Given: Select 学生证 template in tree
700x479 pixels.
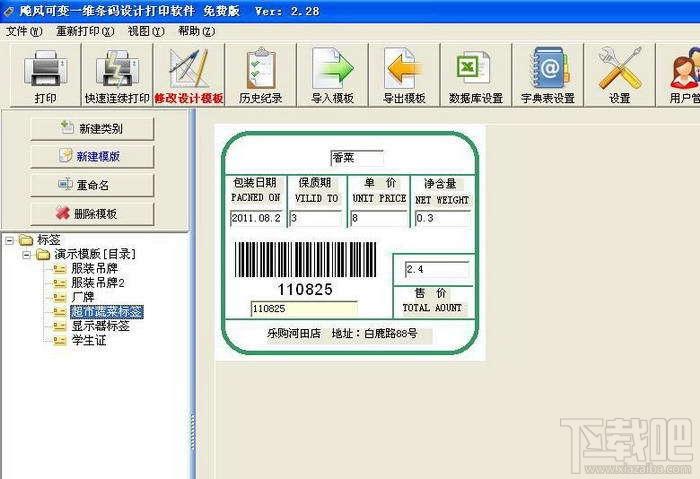Looking at the screenshot, I should pyautogui.click(x=89, y=341).
